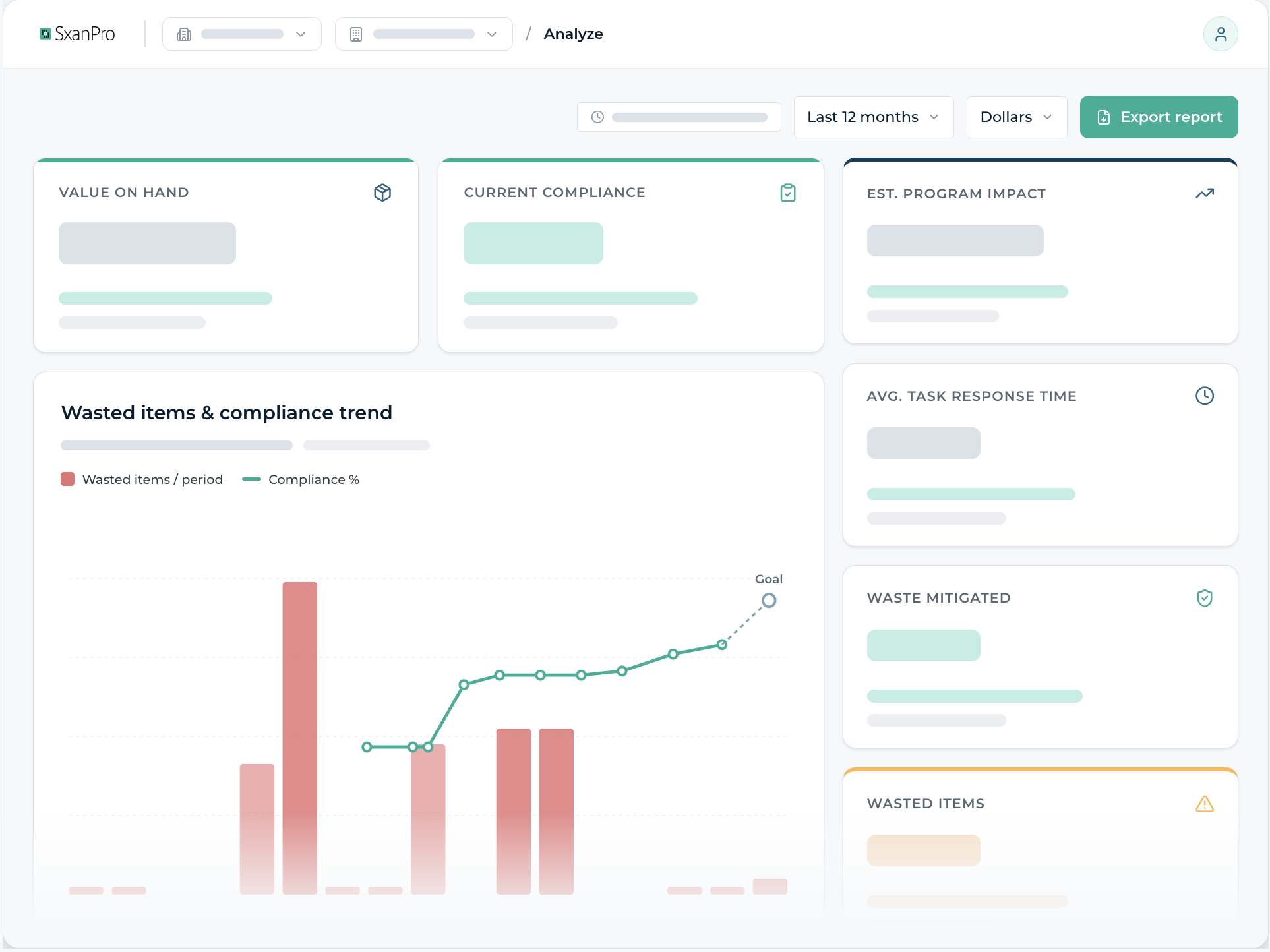Viewport: 1270px width, 952px height.
Task: Click the Goal marker on the chart
Action: pyautogui.click(x=769, y=601)
